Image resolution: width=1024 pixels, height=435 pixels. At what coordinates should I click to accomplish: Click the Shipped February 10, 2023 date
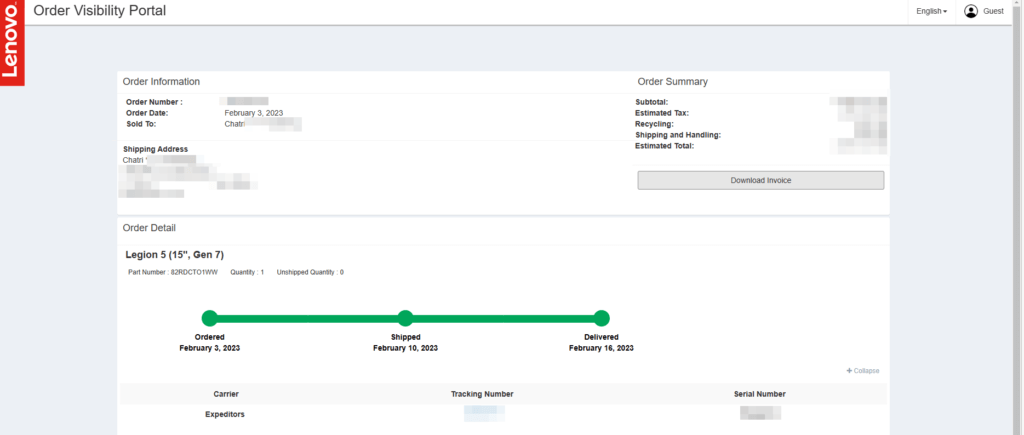click(406, 348)
